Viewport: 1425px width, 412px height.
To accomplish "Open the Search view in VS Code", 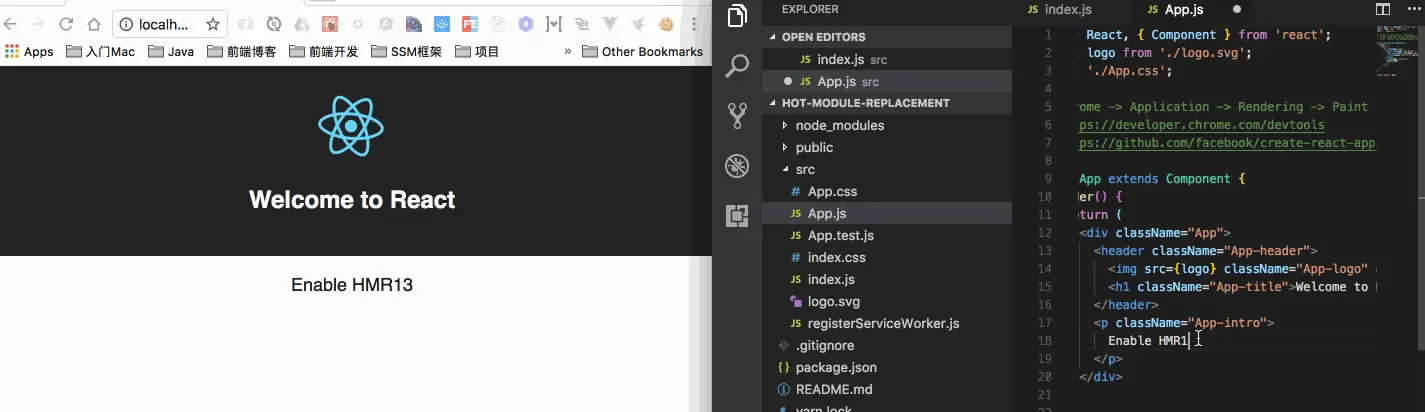I will click(737, 67).
